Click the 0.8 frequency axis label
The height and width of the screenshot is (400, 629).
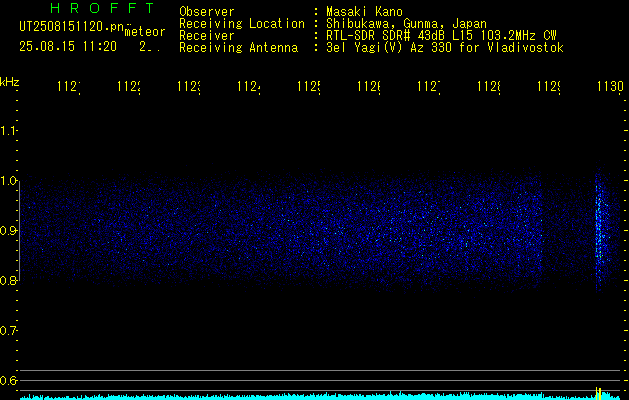pos(8,280)
